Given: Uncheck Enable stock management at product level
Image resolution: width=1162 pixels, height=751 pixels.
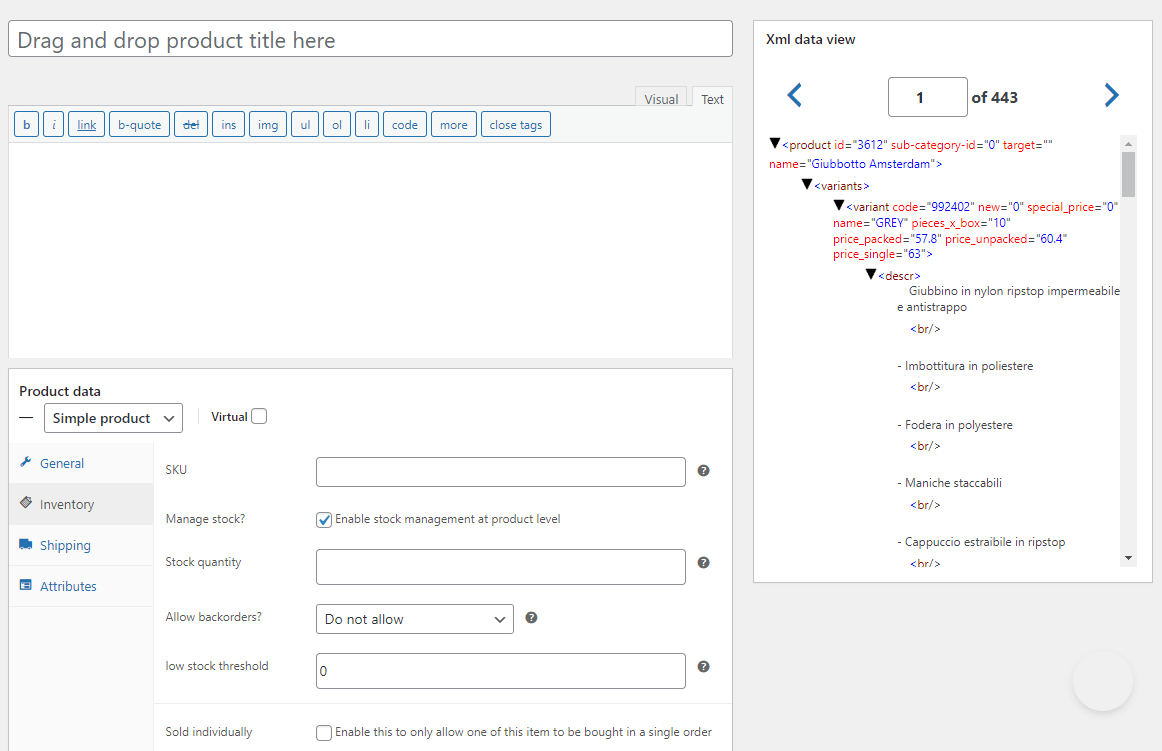Looking at the screenshot, I should [324, 520].
